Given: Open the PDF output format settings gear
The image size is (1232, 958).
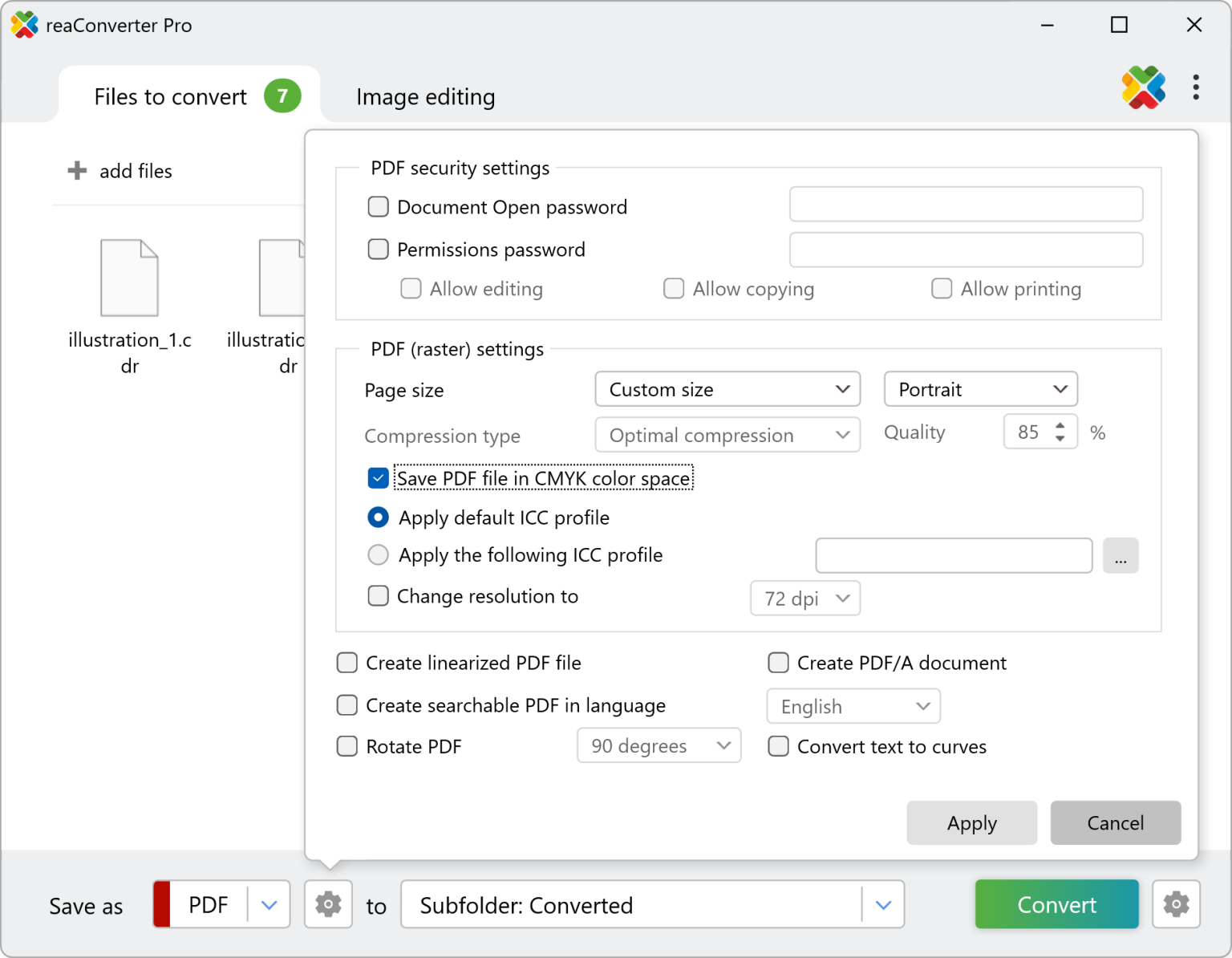Looking at the screenshot, I should 328,904.
